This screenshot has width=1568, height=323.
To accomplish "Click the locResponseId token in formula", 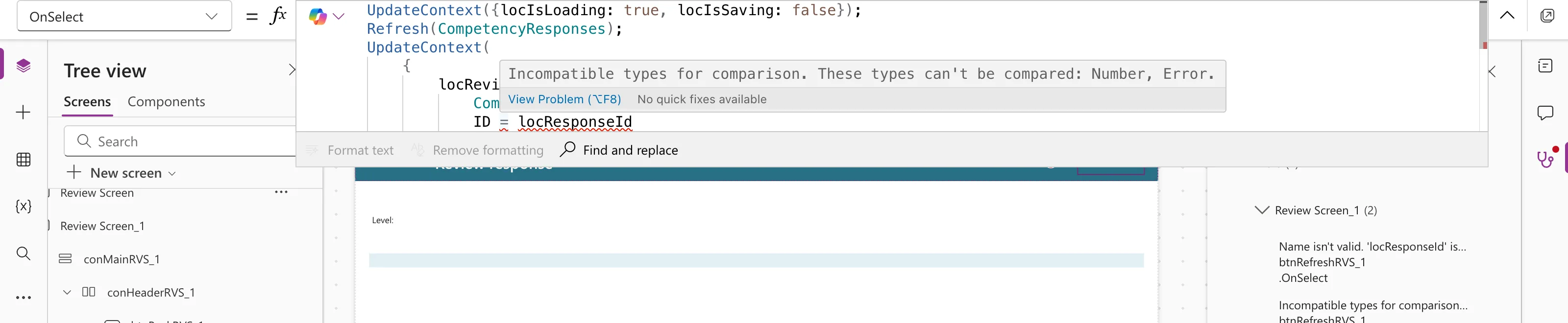I will [x=575, y=122].
